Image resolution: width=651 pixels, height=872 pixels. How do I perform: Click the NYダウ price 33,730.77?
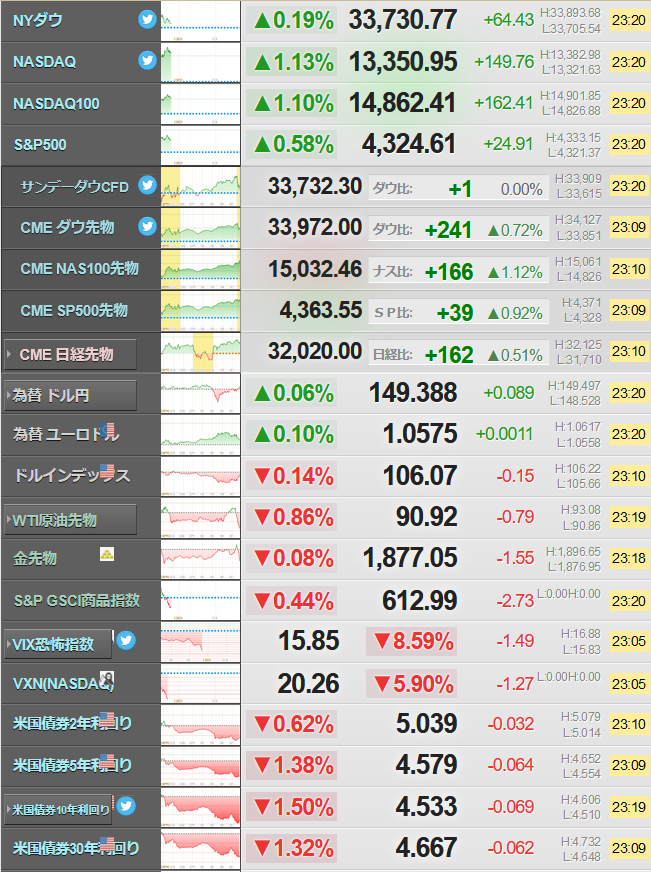coord(402,20)
